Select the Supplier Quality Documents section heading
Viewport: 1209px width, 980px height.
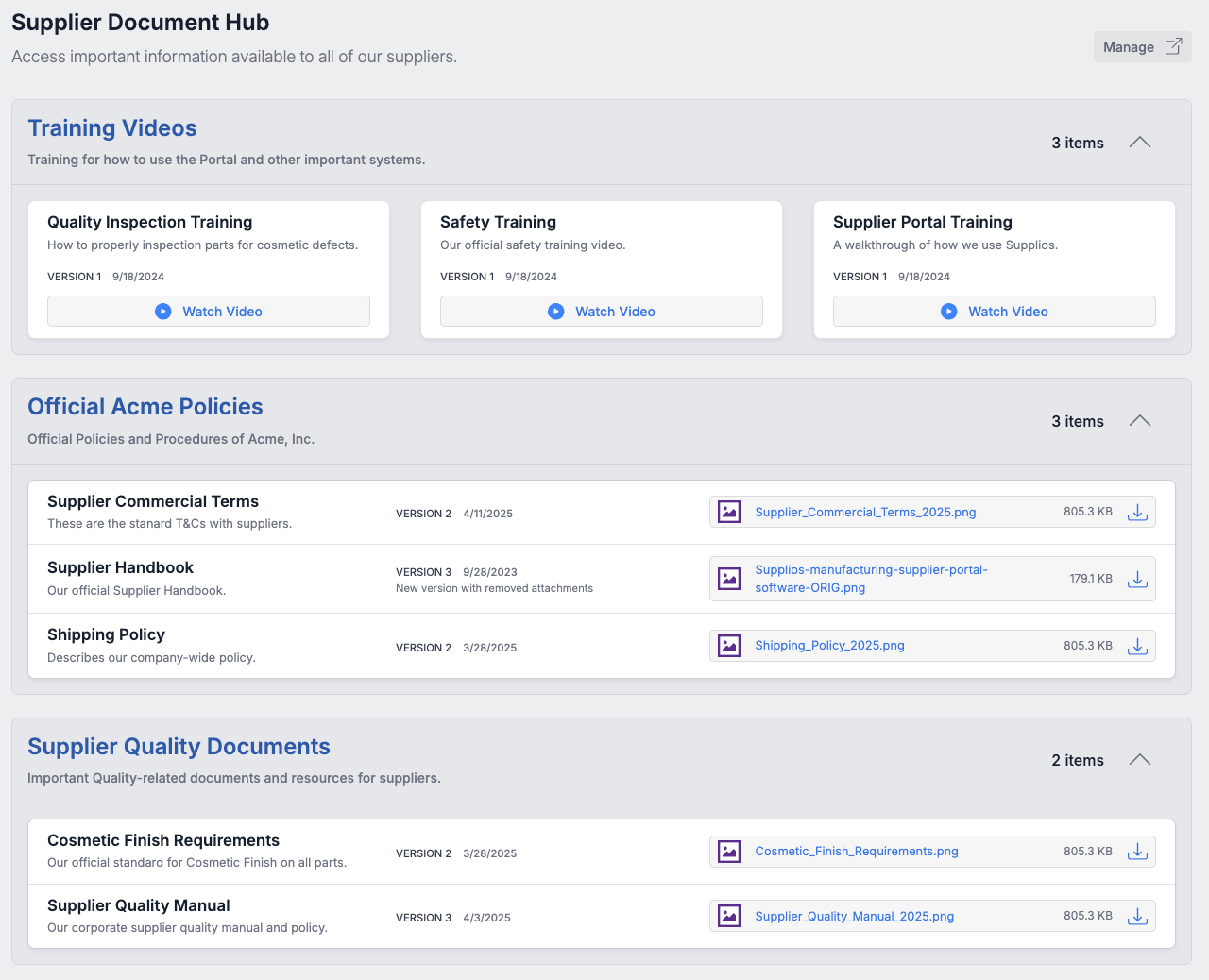pos(179,747)
